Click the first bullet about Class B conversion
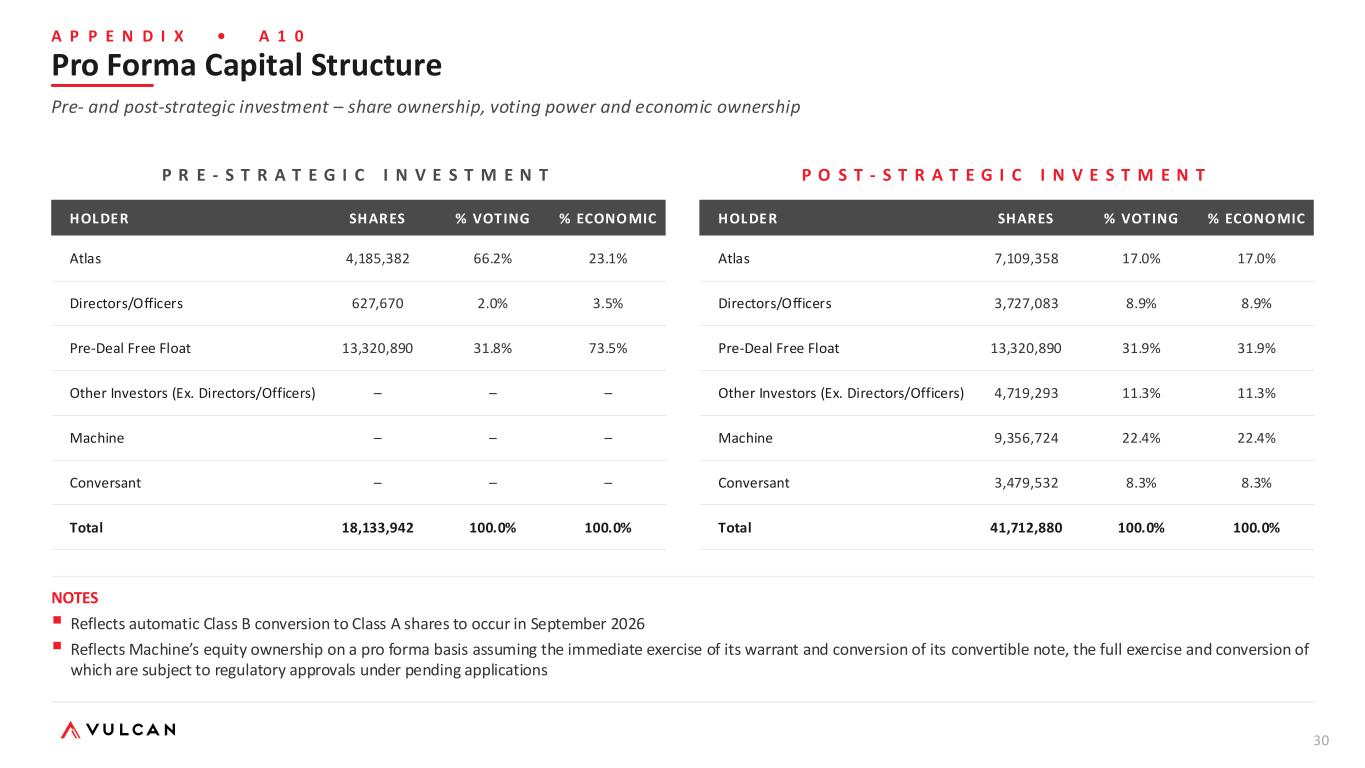Screen dimensions: 1365x768 click(x=358, y=624)
